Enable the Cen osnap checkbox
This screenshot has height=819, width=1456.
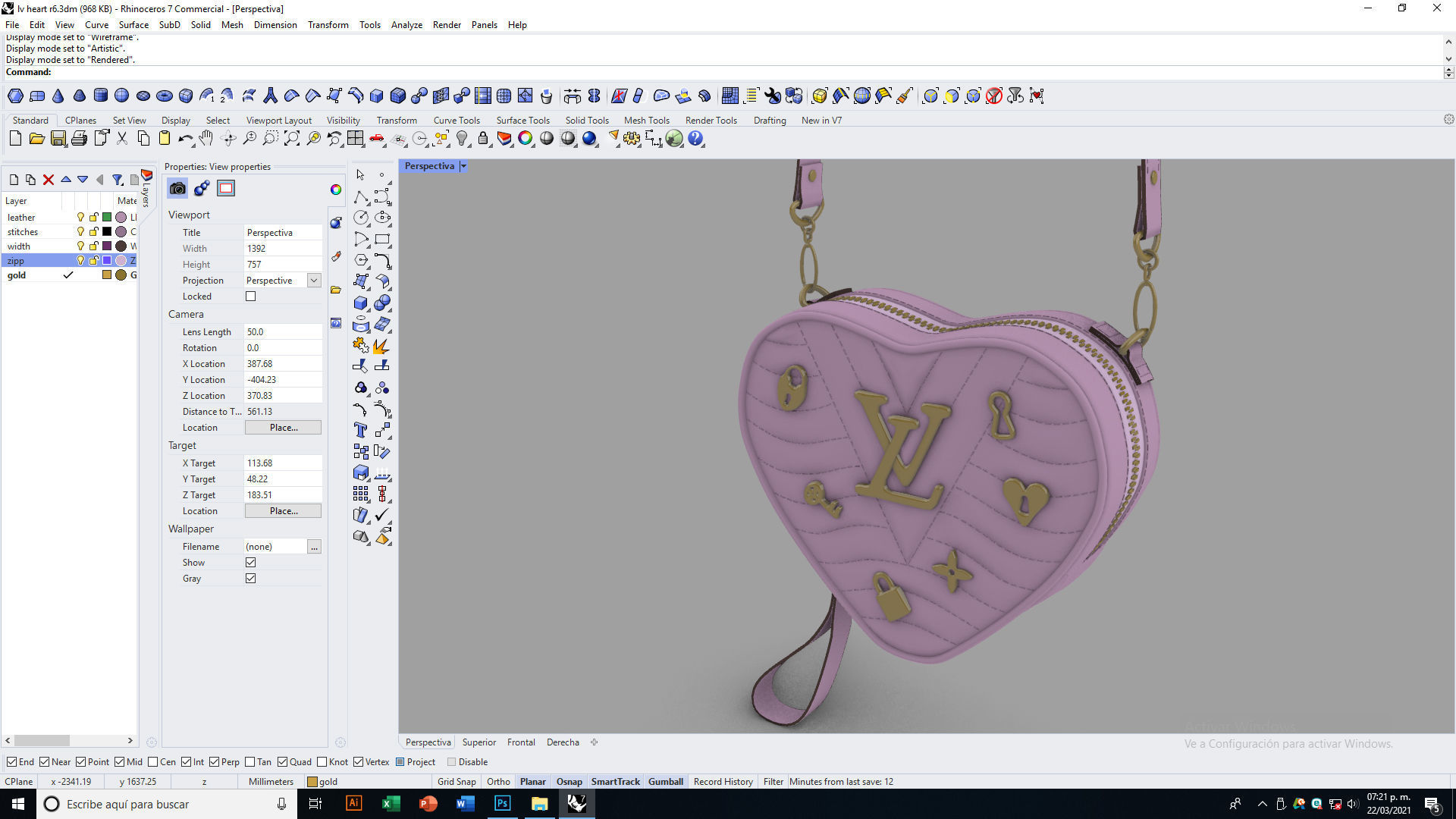[x=152, y=762]
